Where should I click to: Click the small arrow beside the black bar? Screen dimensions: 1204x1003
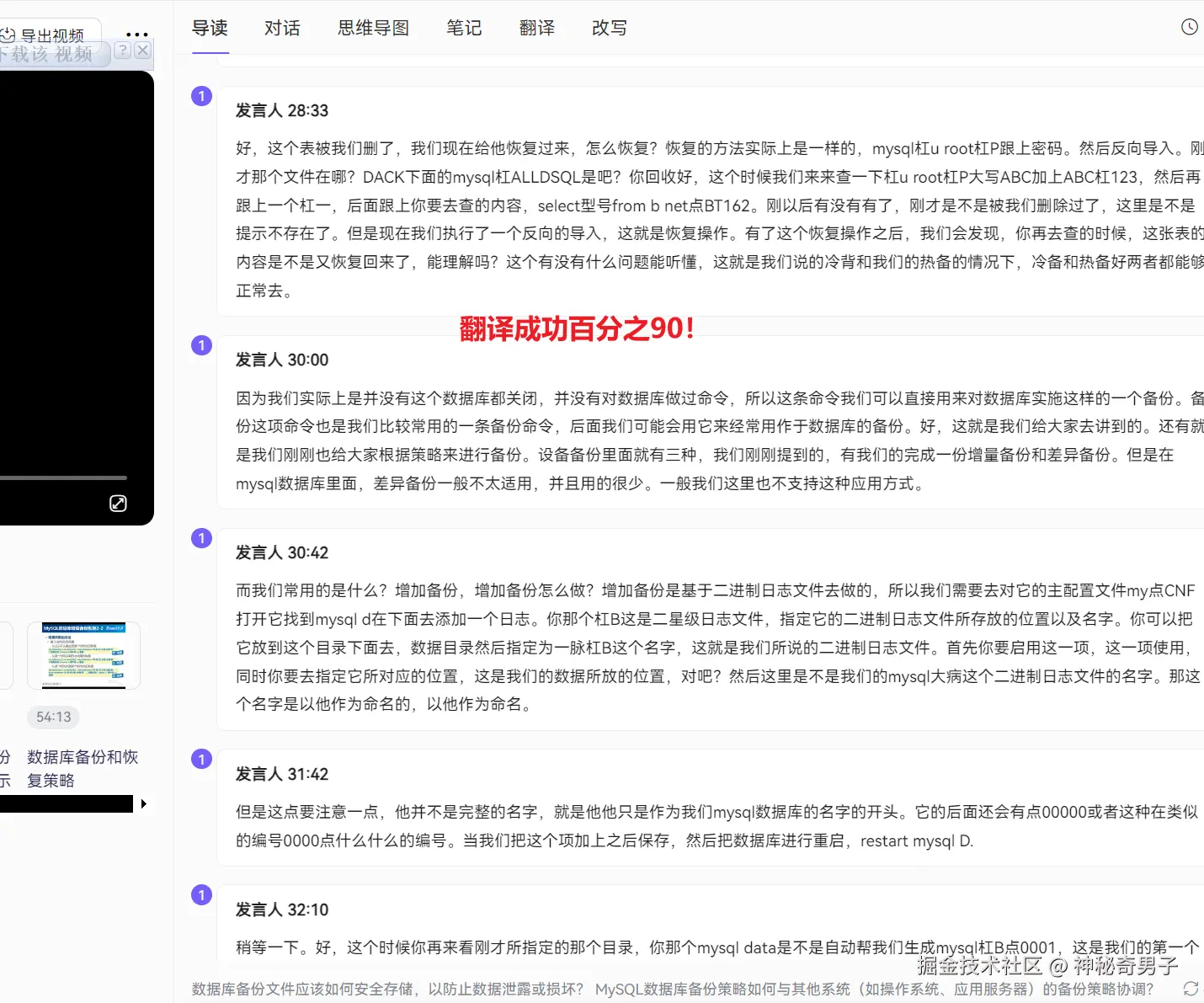coord(144,804)
